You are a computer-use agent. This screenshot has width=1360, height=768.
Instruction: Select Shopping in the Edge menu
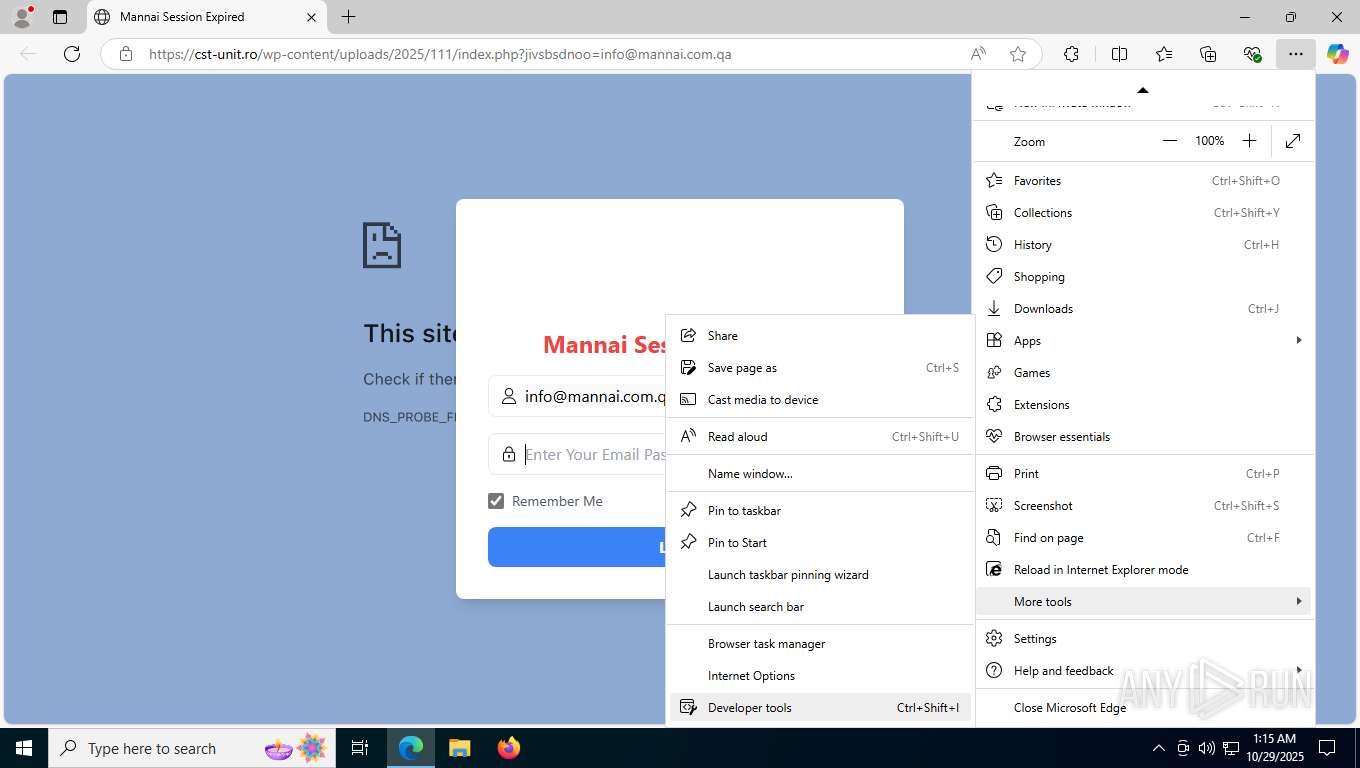click(1143, 277)
